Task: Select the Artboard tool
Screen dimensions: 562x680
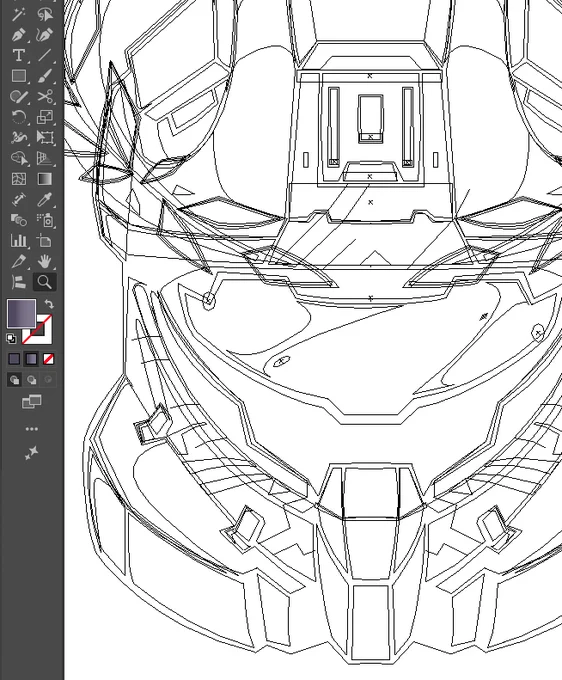Action: point(45,241)
